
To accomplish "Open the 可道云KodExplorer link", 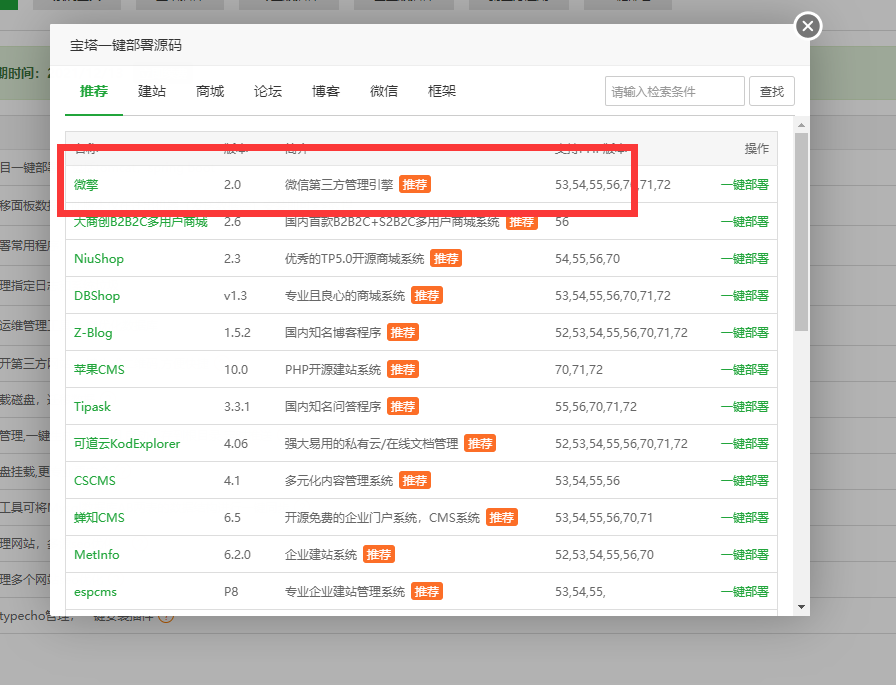I will pos(127,444).
